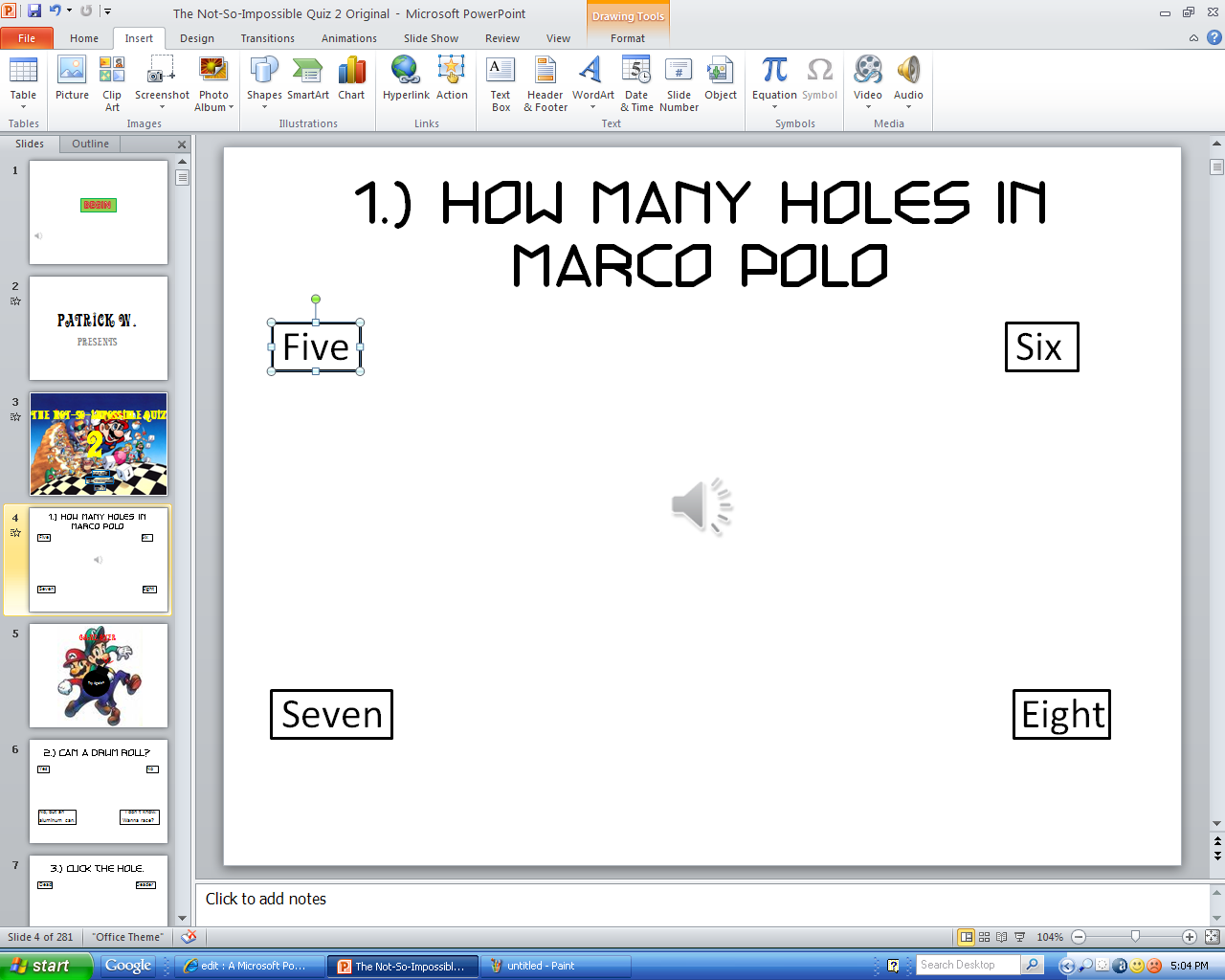Insert an embedded Object
This screenshot has width=1225, height=980.
[721, 78]
